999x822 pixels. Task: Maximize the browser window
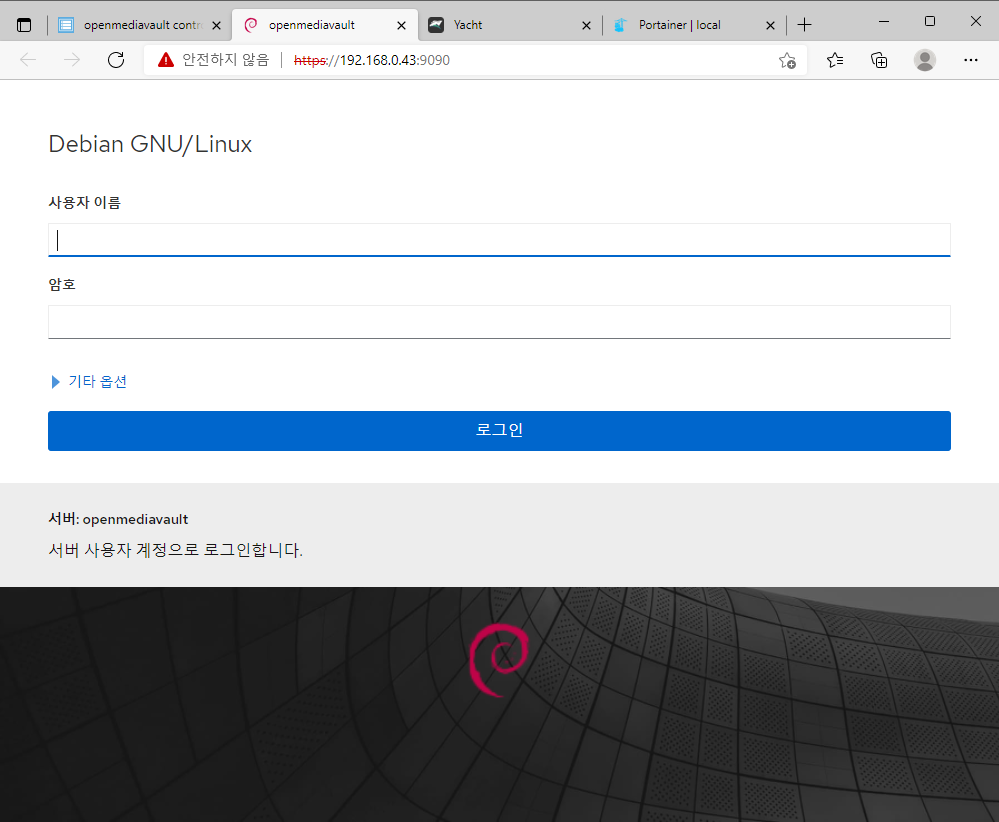(x=930, y=22)
